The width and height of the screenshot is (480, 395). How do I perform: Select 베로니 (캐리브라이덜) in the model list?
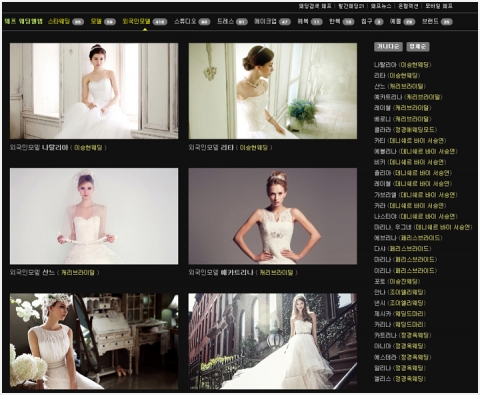pyautogui.click(x=403, y=119)
